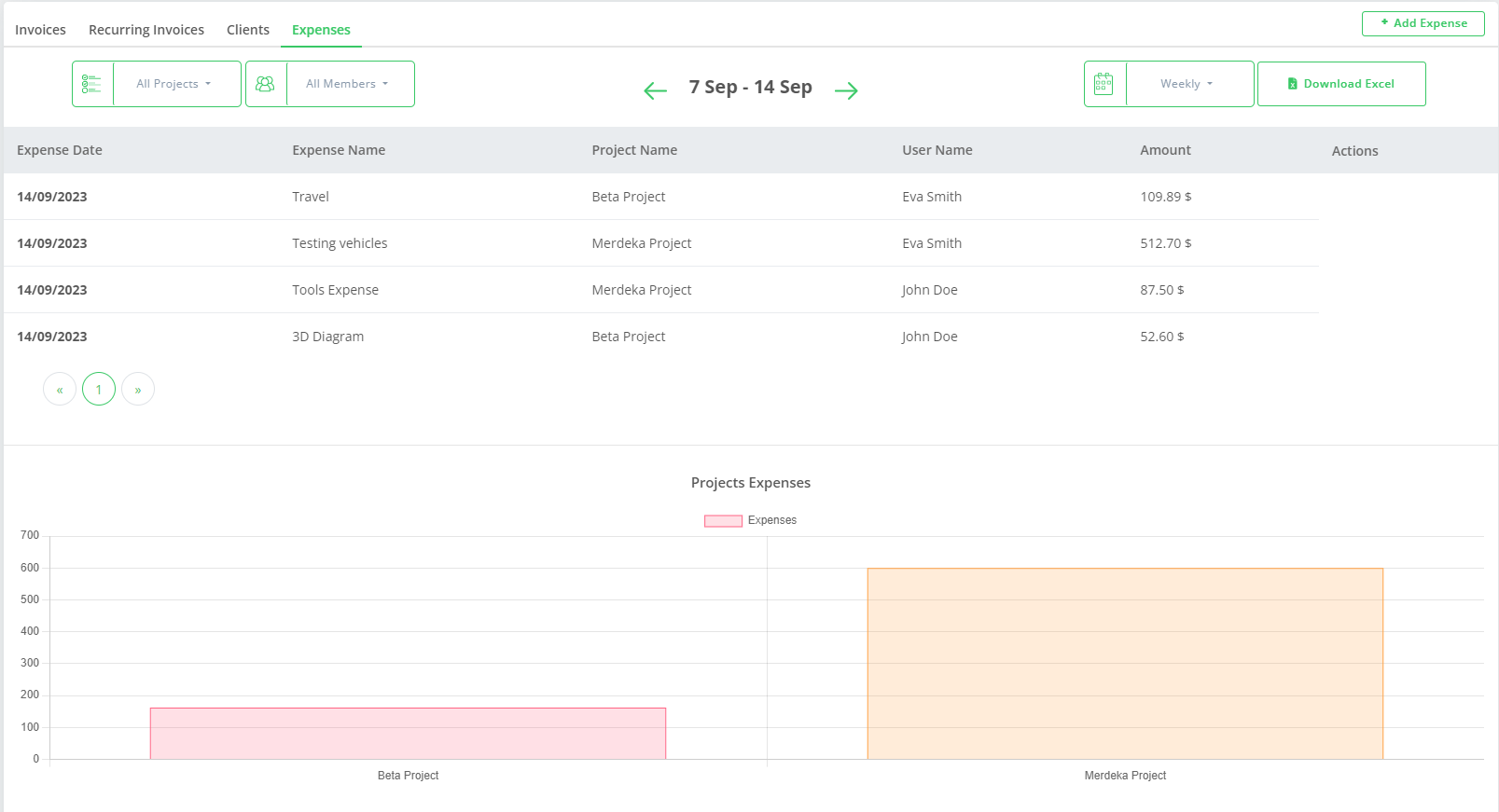Go to next week with right arrow

pos(846,90)
